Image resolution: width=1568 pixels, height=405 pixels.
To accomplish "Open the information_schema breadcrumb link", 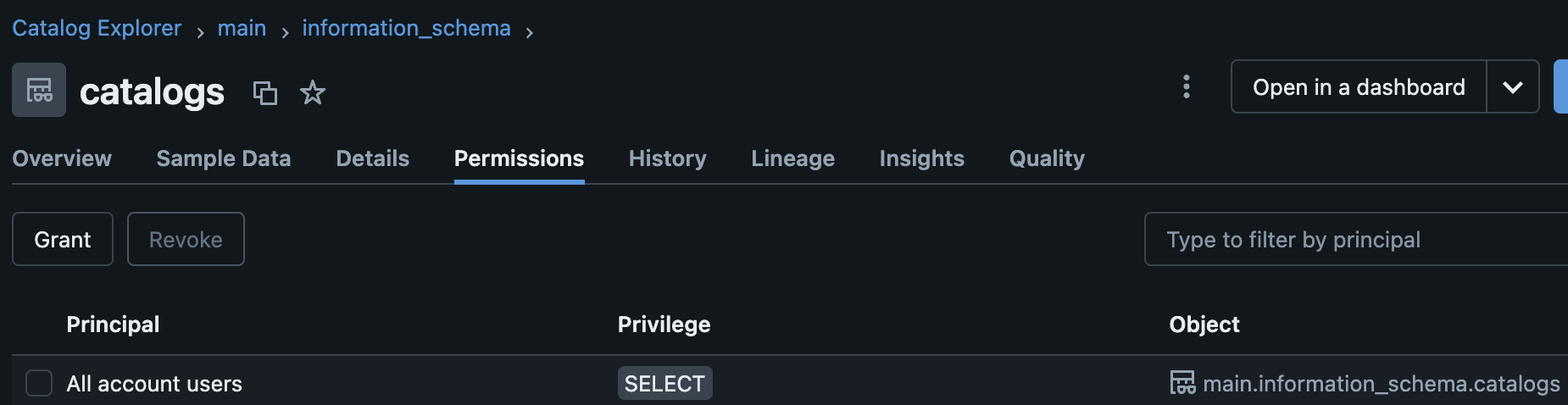I will (x=407, y=28).
